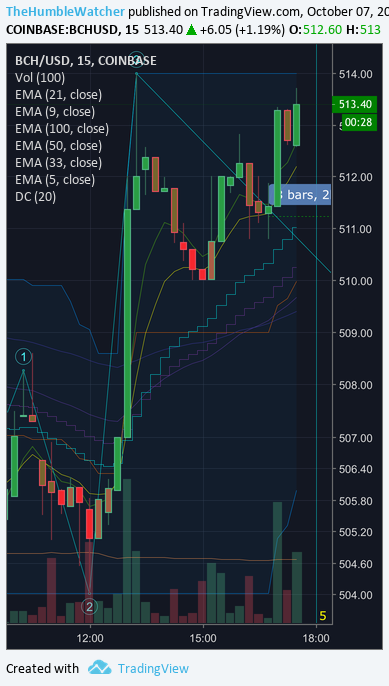Click the yellow 5 label near bottom right

(322, 616)
